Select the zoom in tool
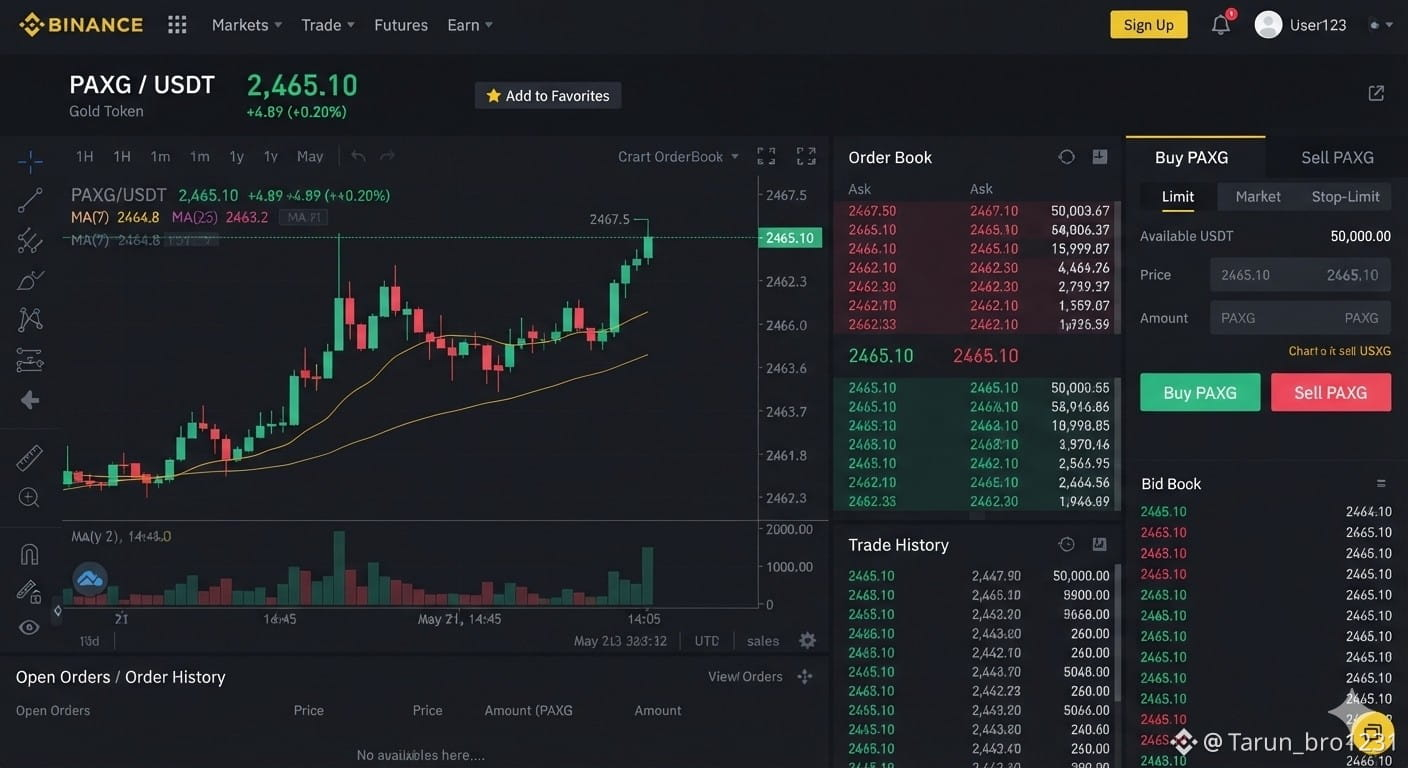 click(30, 497)
